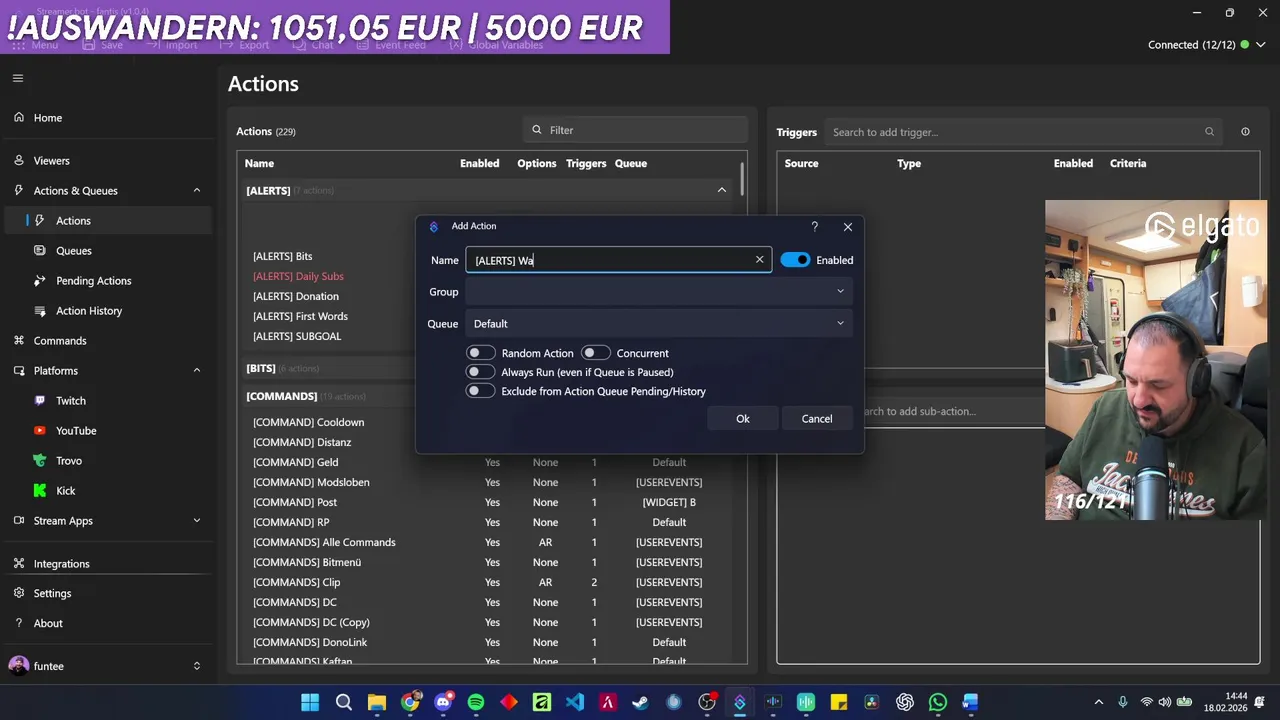Clear the Name field with the x icon
1280x720 pixels.
click(x=759, y=260)
